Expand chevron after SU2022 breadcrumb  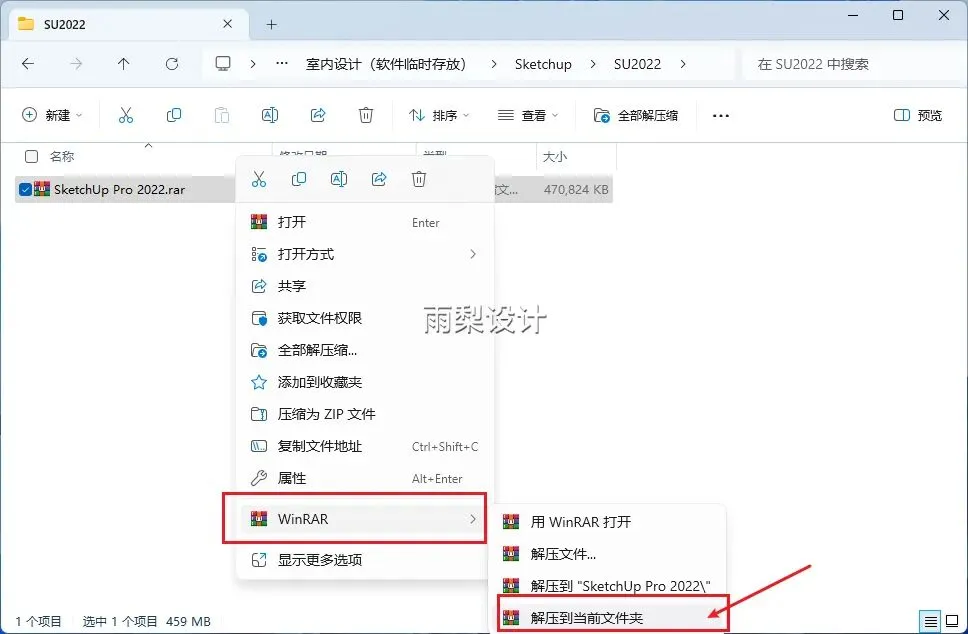point(682,64)
